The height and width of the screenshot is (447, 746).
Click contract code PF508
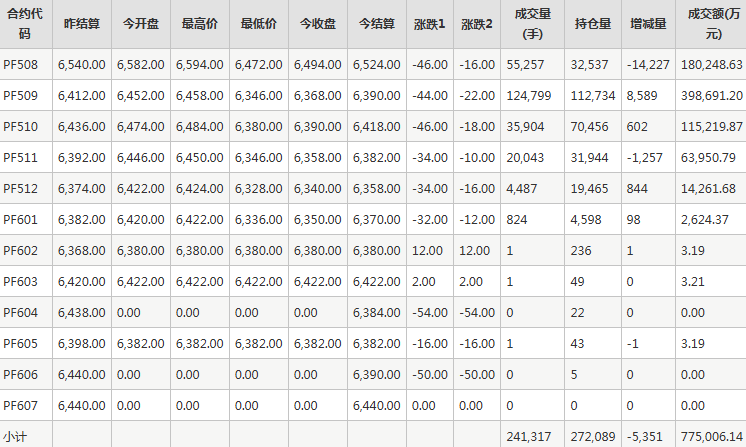(20, 65)
